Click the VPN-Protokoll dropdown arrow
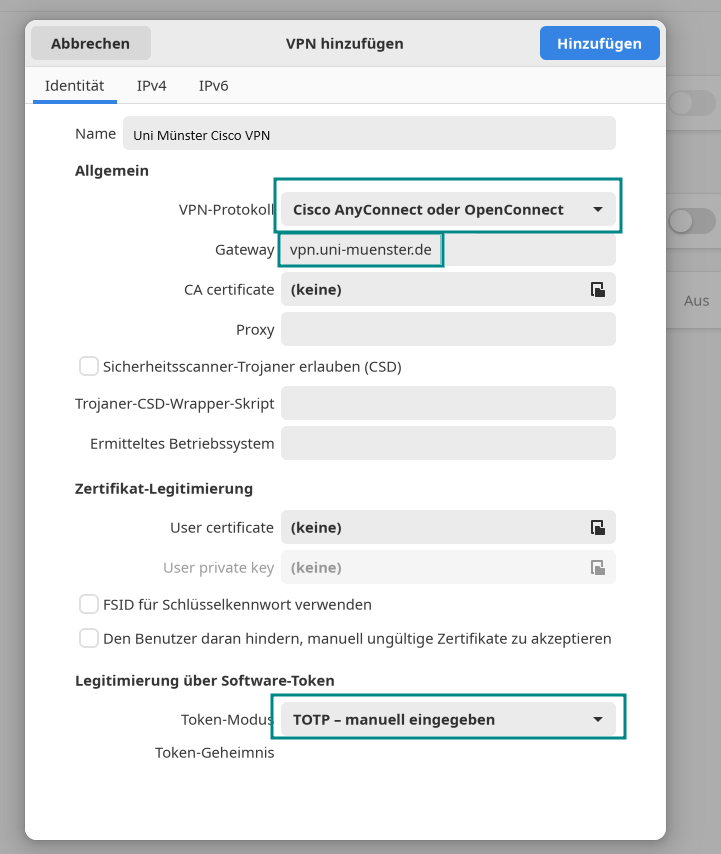 [598, 210]
